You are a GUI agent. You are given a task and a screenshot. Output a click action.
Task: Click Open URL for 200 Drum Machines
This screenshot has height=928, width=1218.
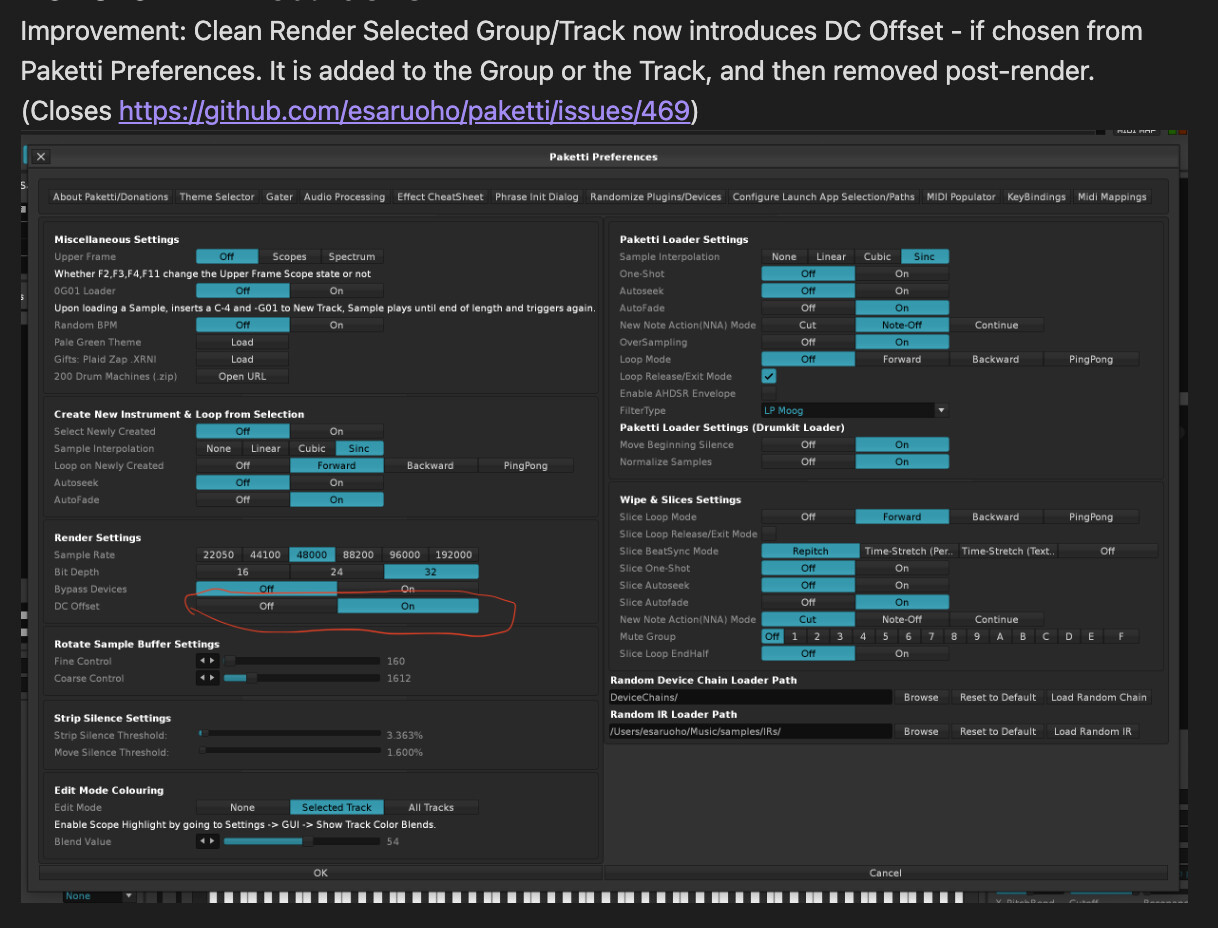tap(243, 376)
